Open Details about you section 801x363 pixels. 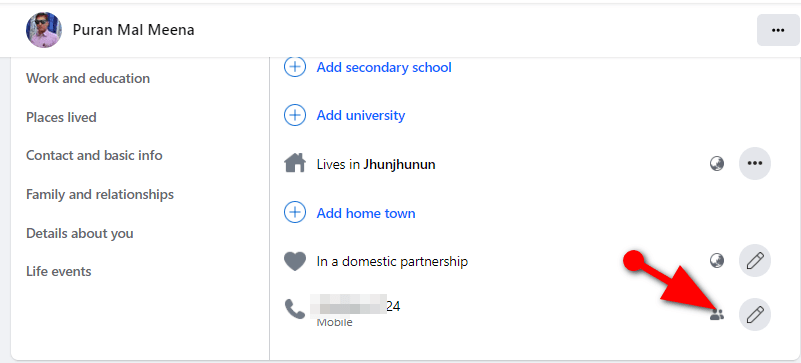pos(80,233)
